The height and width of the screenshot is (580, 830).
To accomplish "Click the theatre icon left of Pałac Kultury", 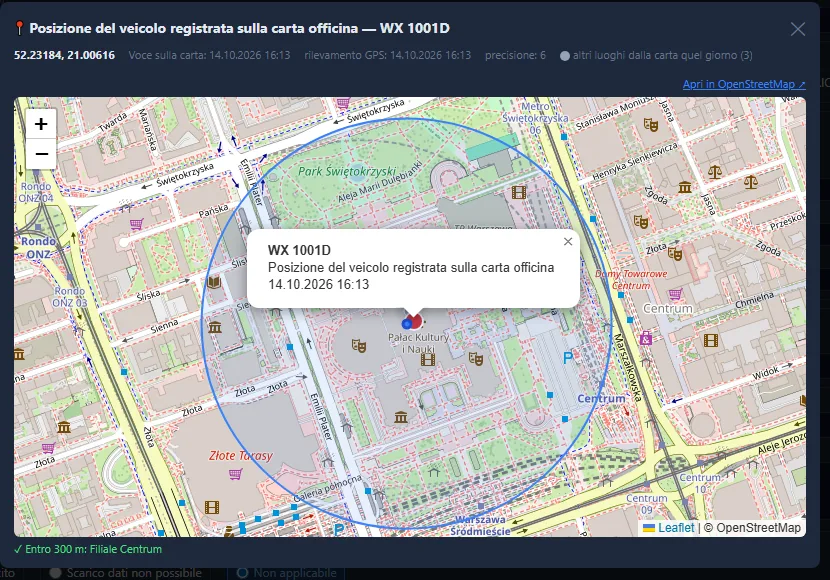I will [359, 346].
